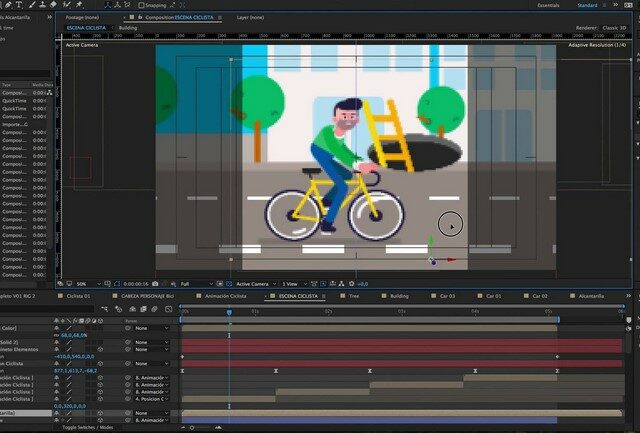Open the Standard workspace
Viewport: 640px width, 433px height.
[587, 5]
